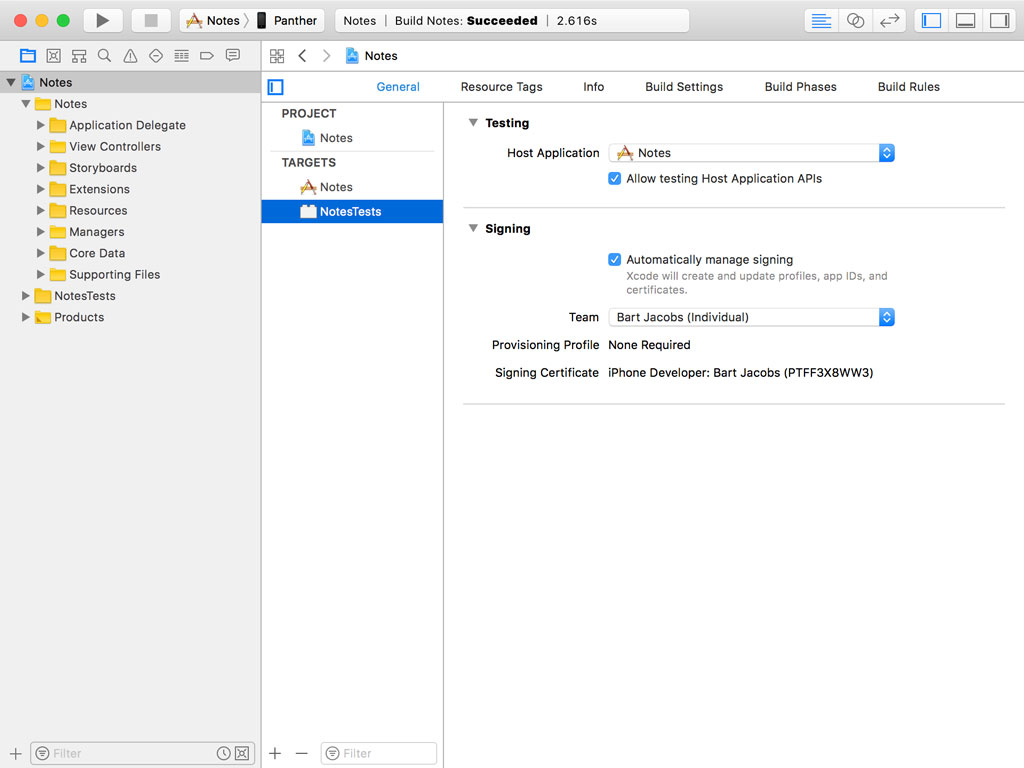
Task: Remove selected target with minus button
Action: coord(301,753)
